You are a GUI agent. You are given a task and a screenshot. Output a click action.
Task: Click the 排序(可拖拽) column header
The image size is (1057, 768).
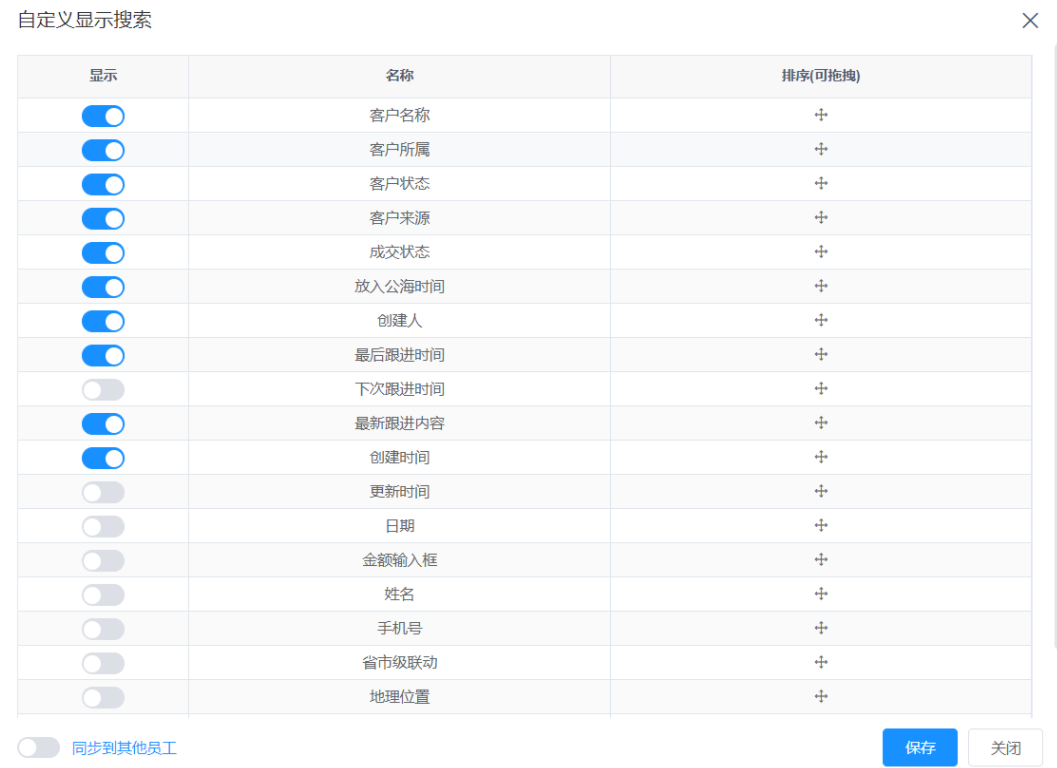820,76
